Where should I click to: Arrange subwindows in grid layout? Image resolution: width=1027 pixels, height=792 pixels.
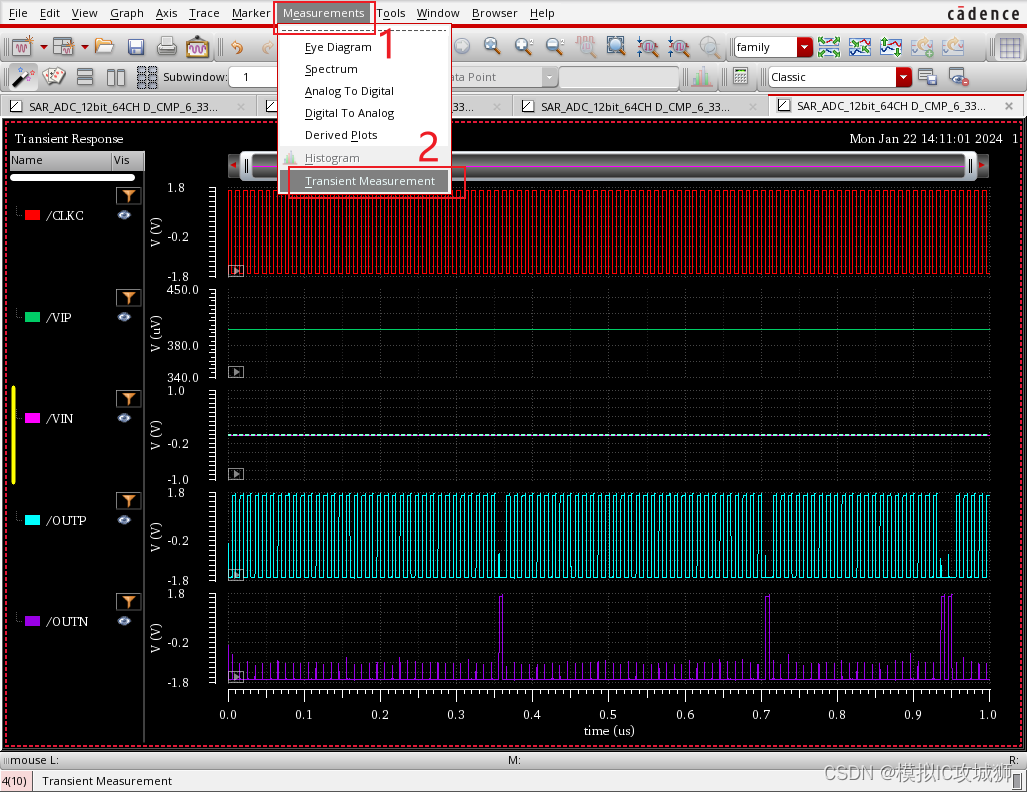147,77
